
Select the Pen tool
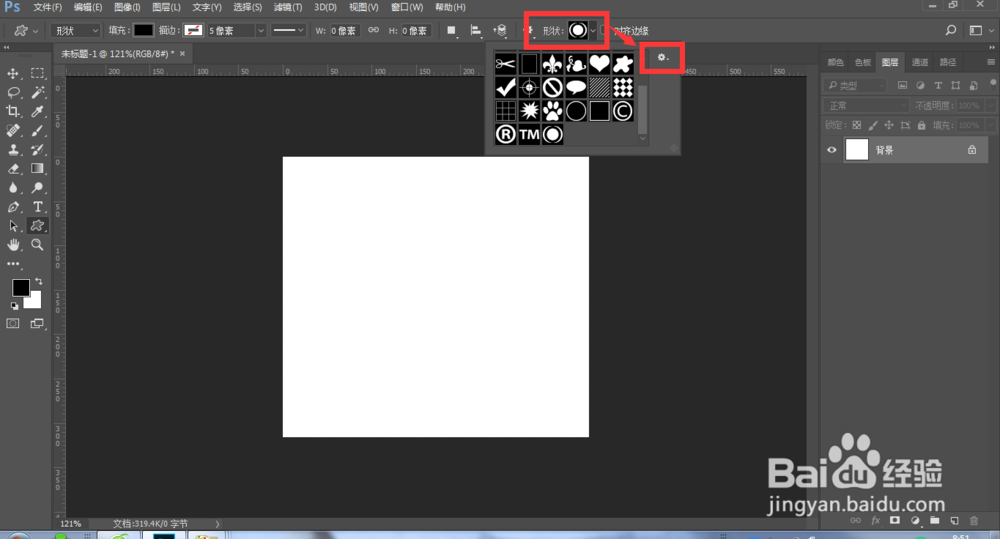[x=13, y=207]
